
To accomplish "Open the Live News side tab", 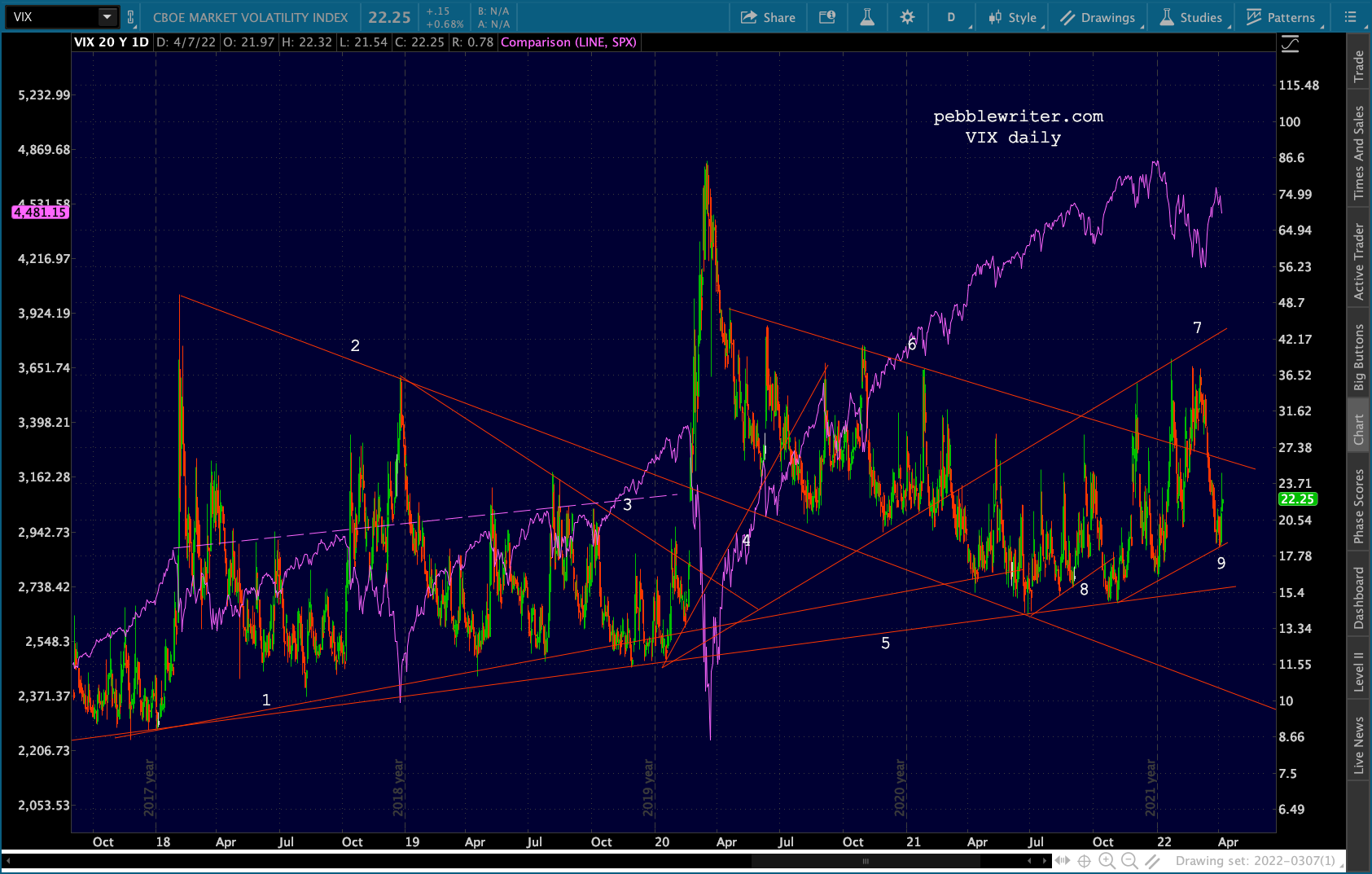I will (1358, 744).
